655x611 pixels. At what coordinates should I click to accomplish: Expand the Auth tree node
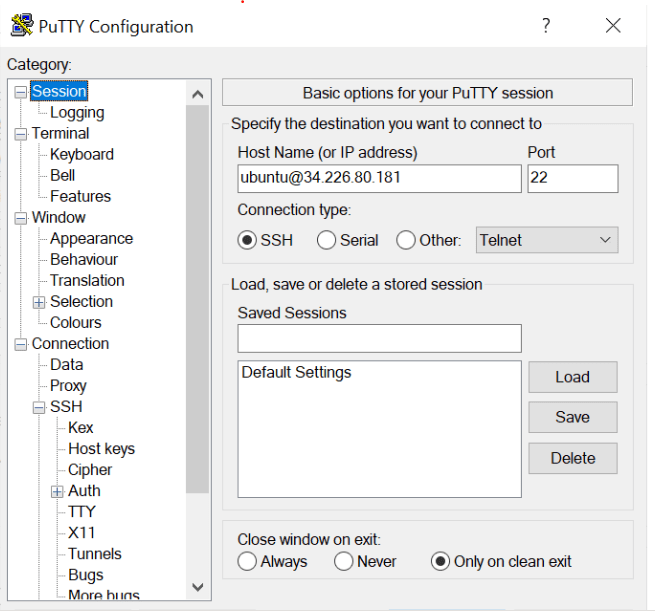click(57, 491)
